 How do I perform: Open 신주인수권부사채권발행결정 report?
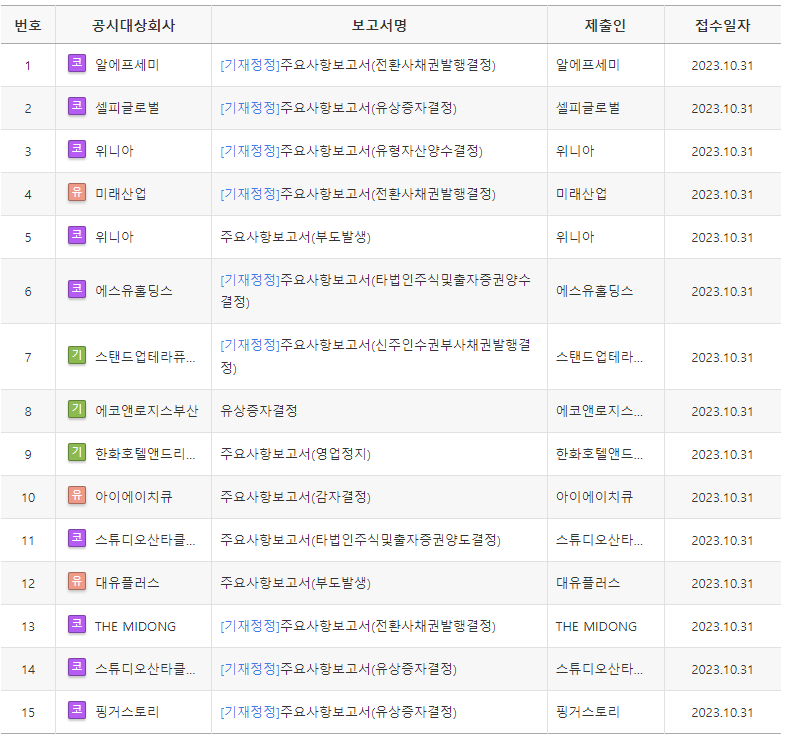click(x=375, y=356)
